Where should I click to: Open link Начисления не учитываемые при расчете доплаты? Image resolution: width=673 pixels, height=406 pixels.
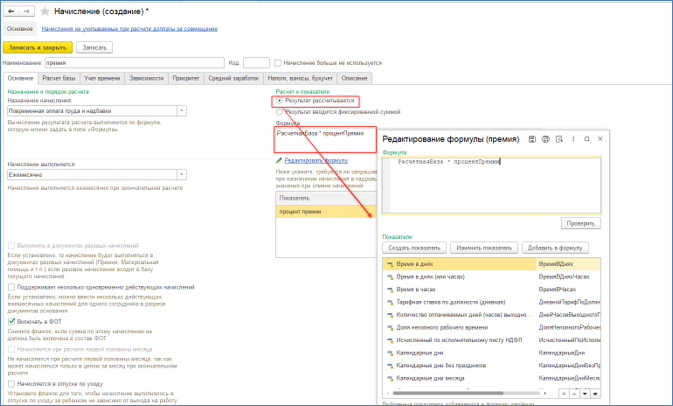click(130, 29)
